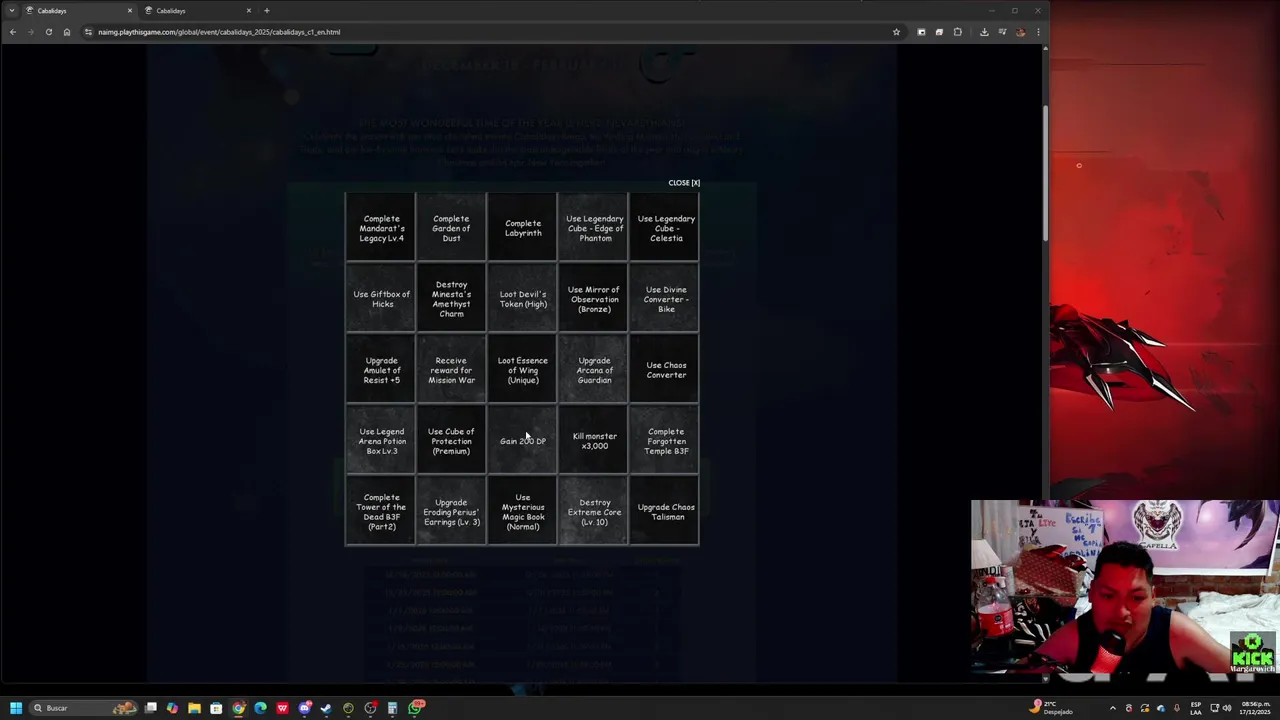Expand the system tray hidden icons
This screenshot has width=1280, height=720.
(1112, 708)
